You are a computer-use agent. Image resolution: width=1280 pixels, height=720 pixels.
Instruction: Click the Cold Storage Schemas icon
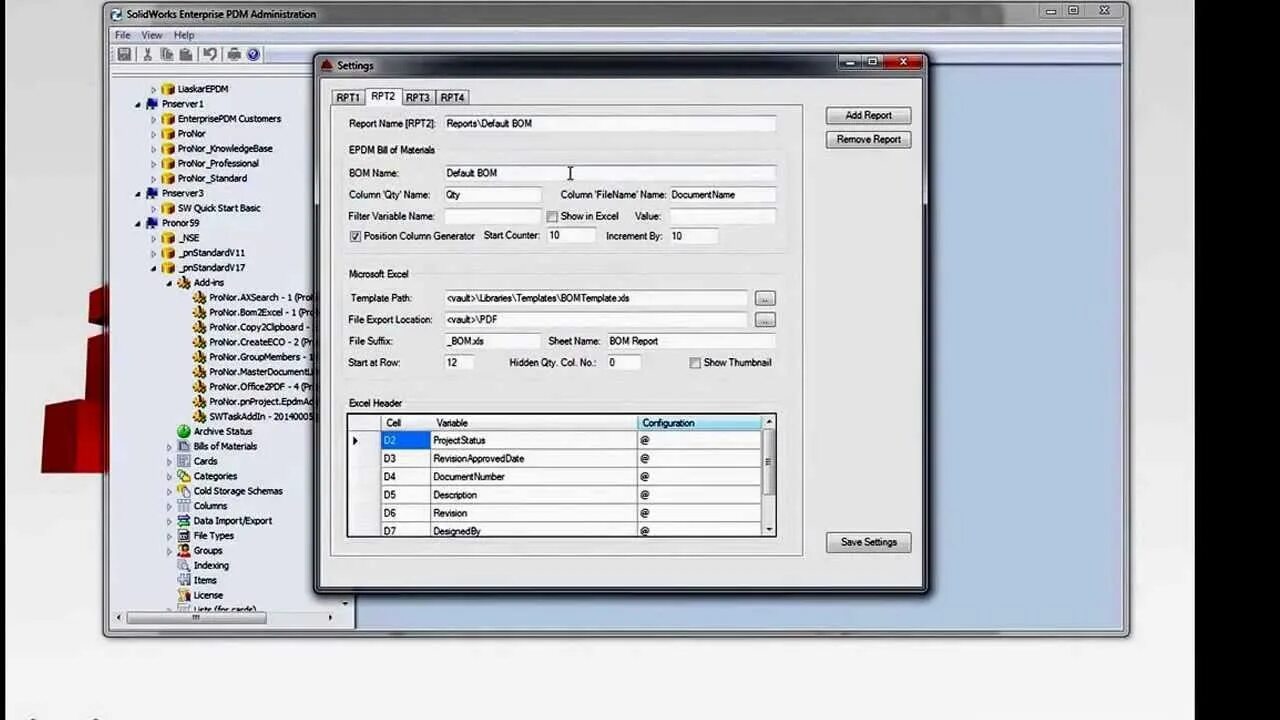[184, 491]
